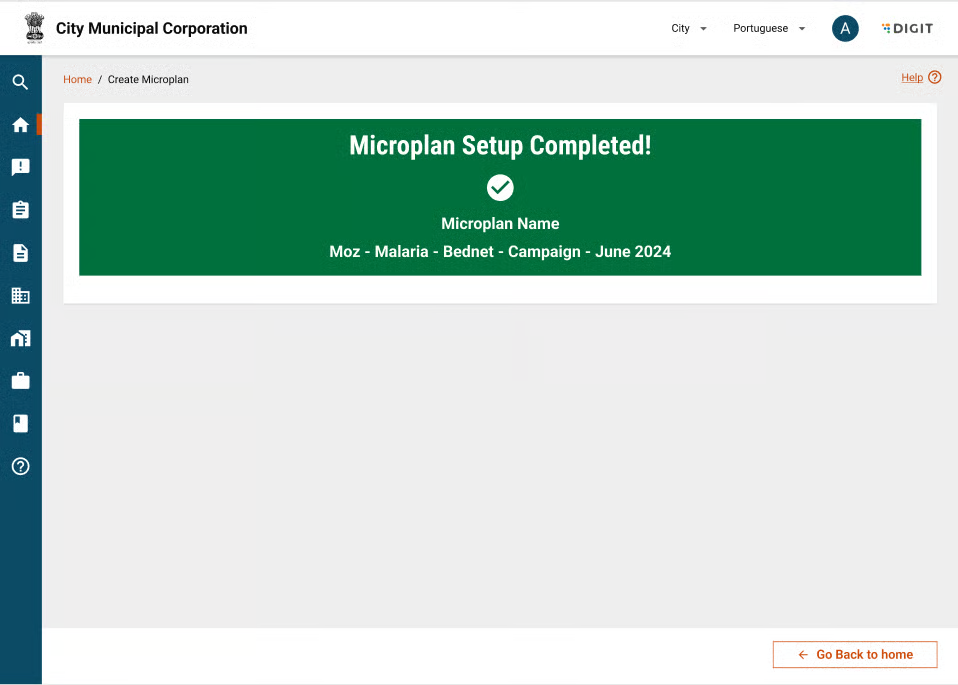
Task: Click the government emblem logo
Action: [35, 28]
